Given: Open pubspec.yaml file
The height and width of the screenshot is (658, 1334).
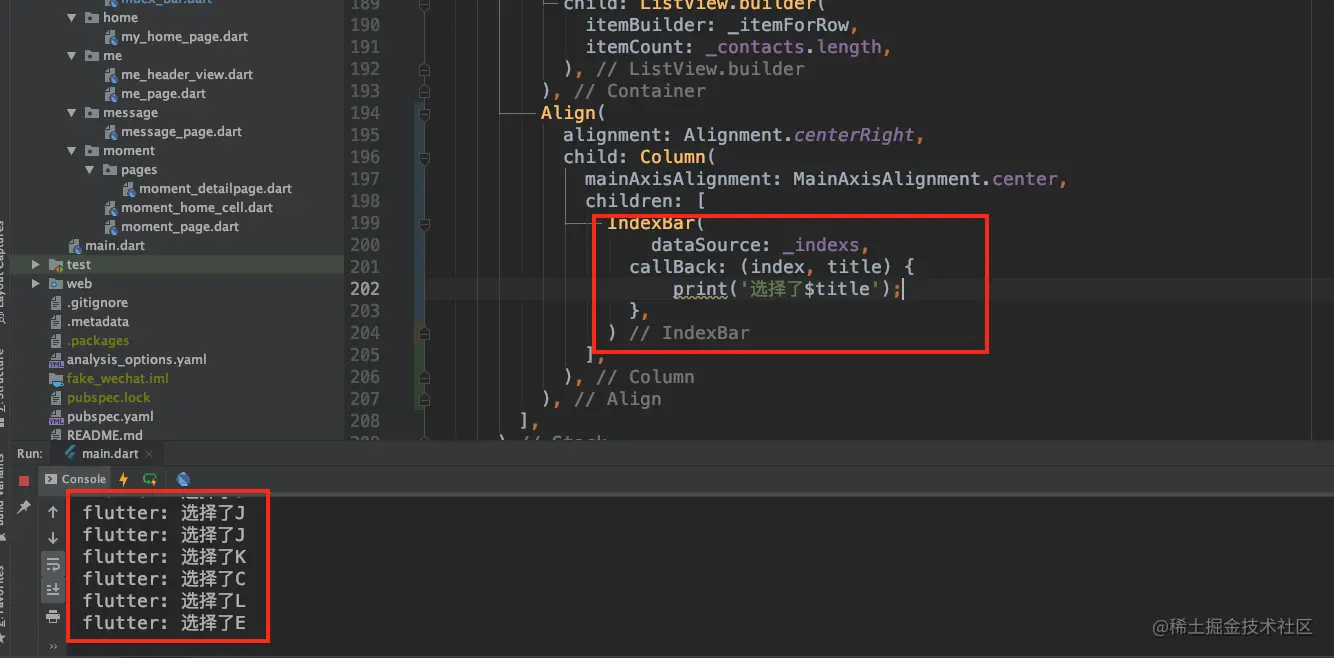Looking at the screenshot, I should coord(110,417).
